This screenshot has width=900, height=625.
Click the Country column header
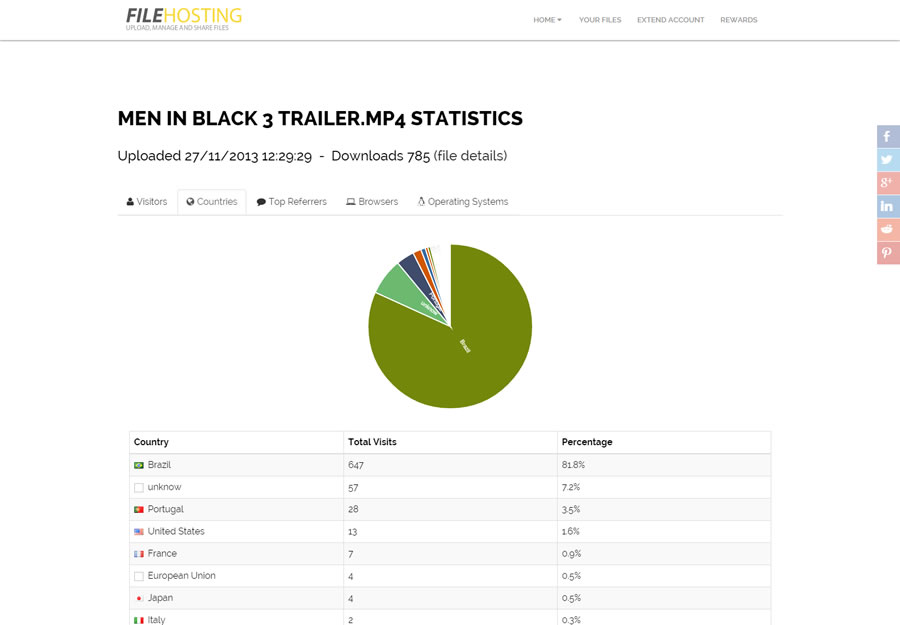(151, 442)
